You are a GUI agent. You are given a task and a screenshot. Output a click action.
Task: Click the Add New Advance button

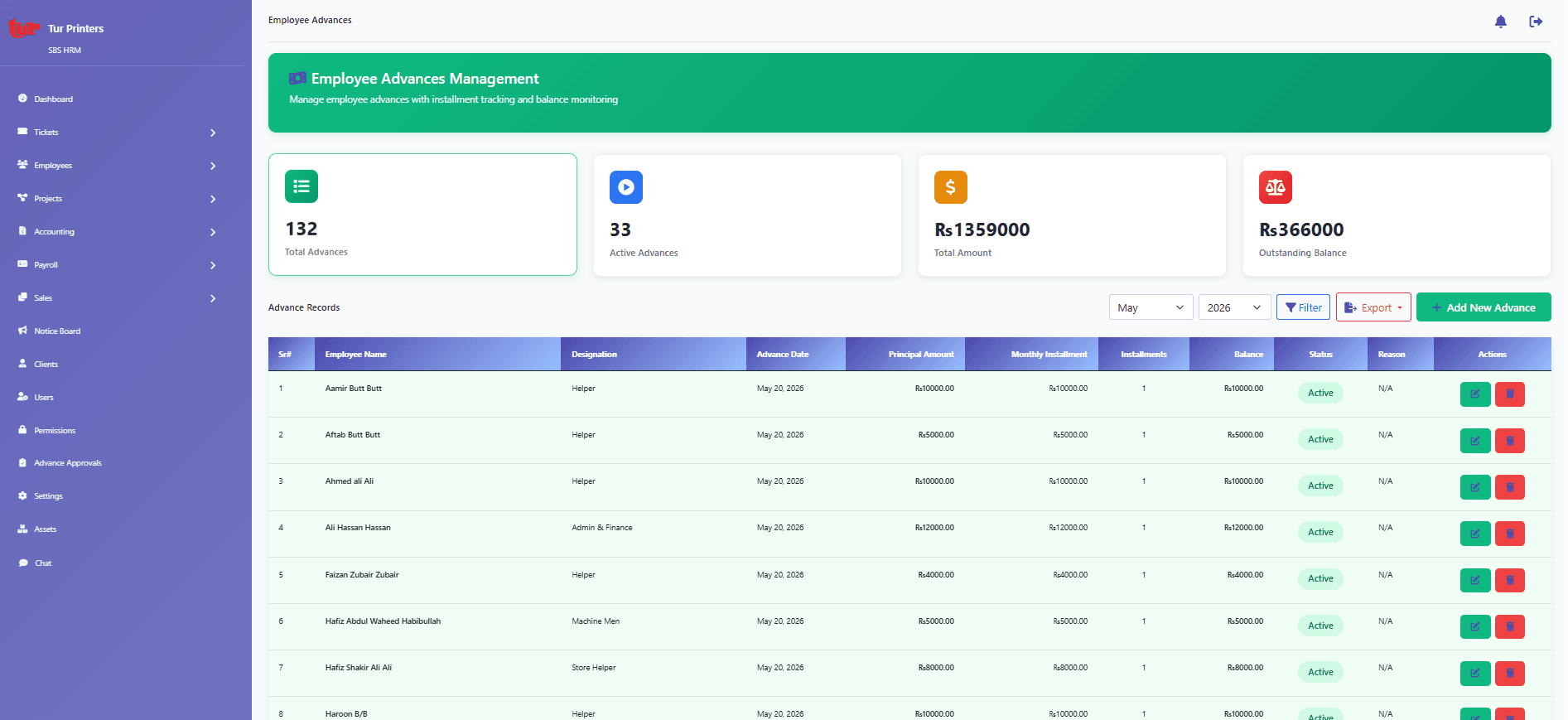(x=1484, y=307)
